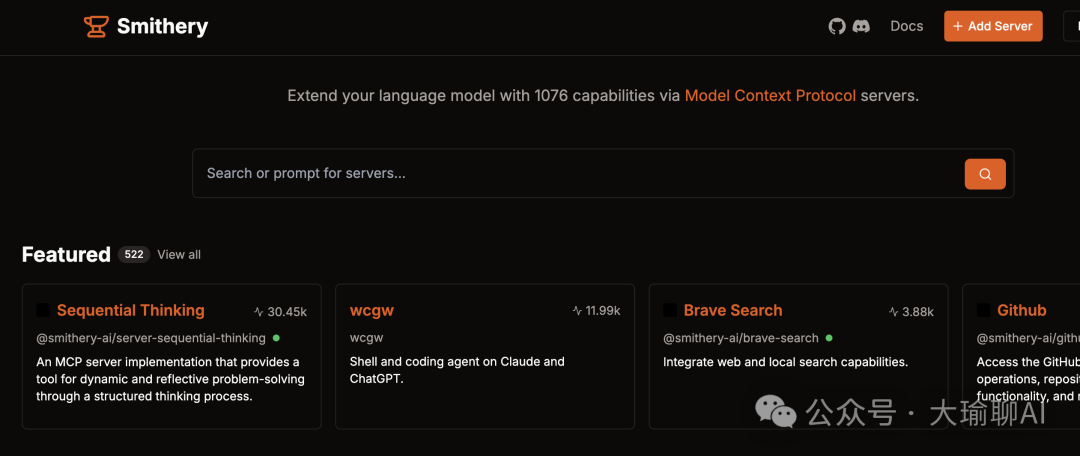Click the Sequential Thinking server logo square
The height and width of the screenshot is (456, 1080).
coord(43,311)
